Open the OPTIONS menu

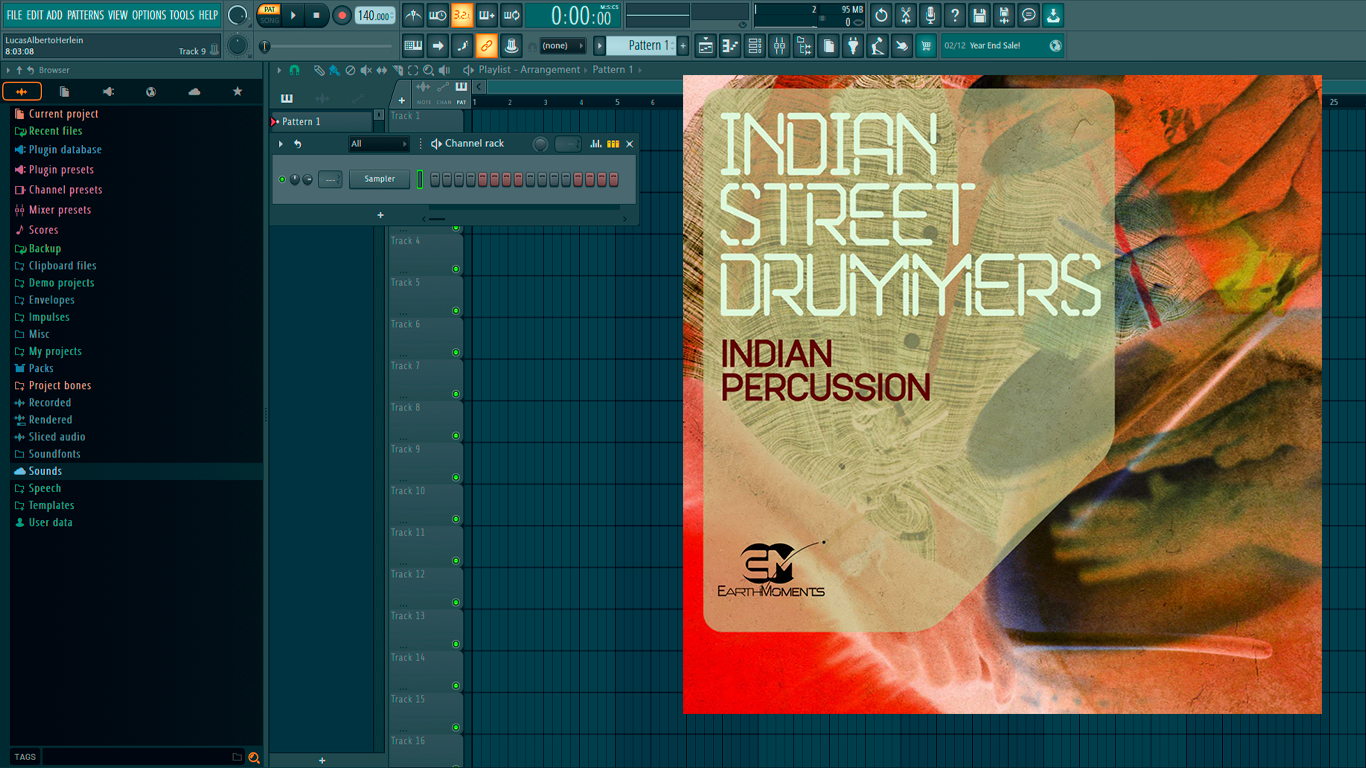[x=149, y=15]
